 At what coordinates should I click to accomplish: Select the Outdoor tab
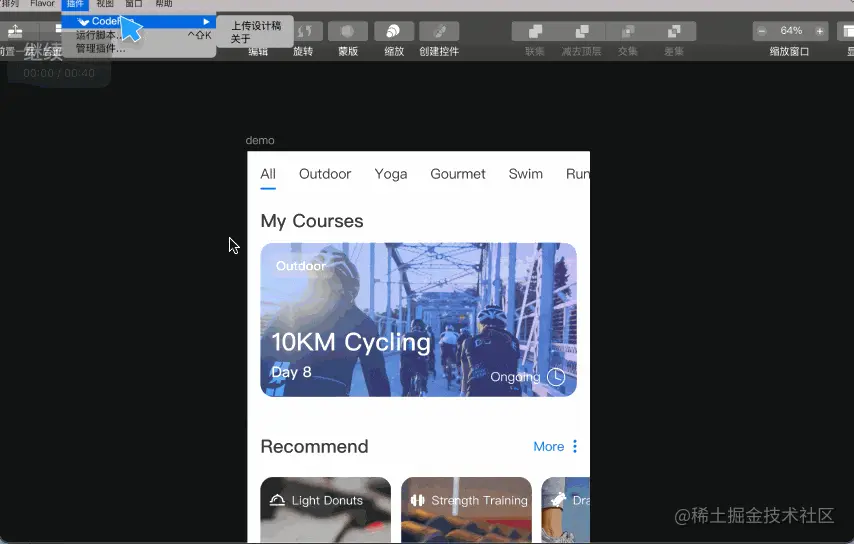point(325,174)
